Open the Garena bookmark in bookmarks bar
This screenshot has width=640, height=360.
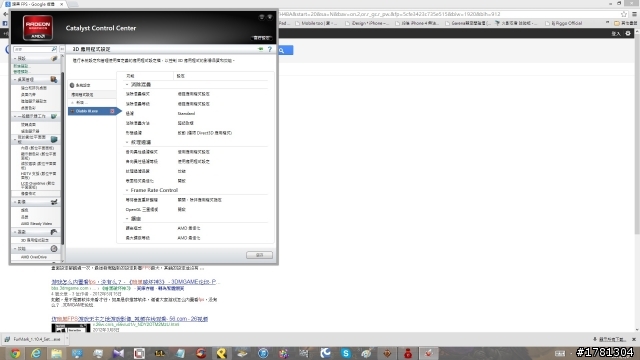pyautogui.click(x=468, y=23)
